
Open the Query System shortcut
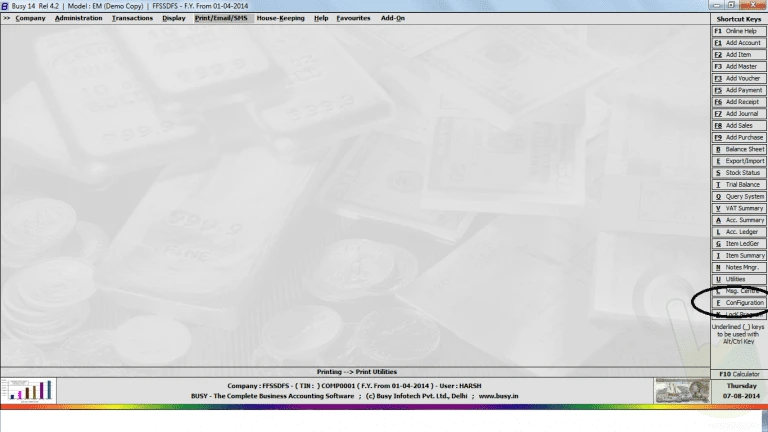(739, 196)
